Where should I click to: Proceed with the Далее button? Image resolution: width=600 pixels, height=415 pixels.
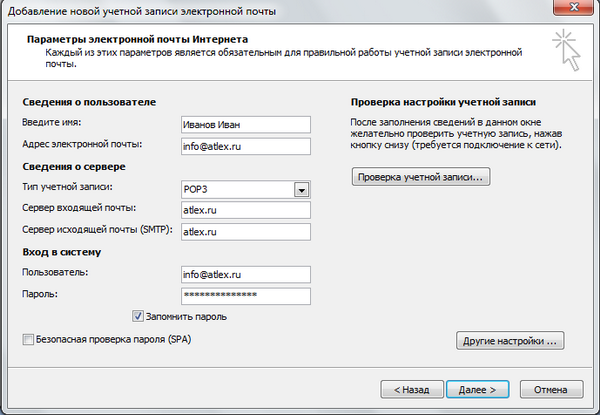[478, 390]
